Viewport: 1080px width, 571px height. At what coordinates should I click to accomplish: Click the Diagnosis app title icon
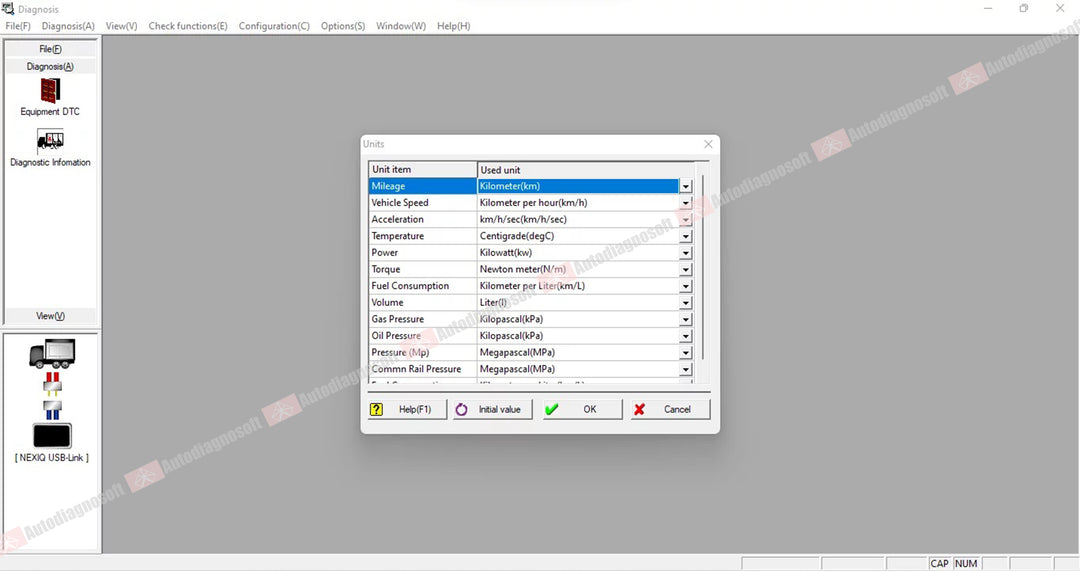8,9
